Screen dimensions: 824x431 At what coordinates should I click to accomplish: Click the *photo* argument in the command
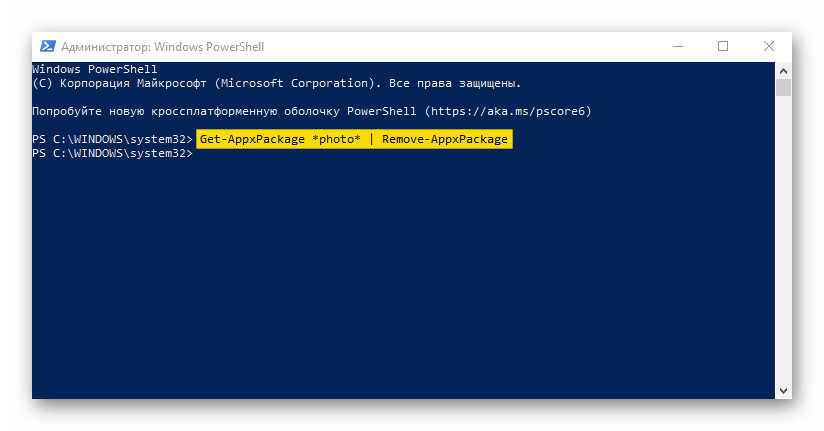336,139
